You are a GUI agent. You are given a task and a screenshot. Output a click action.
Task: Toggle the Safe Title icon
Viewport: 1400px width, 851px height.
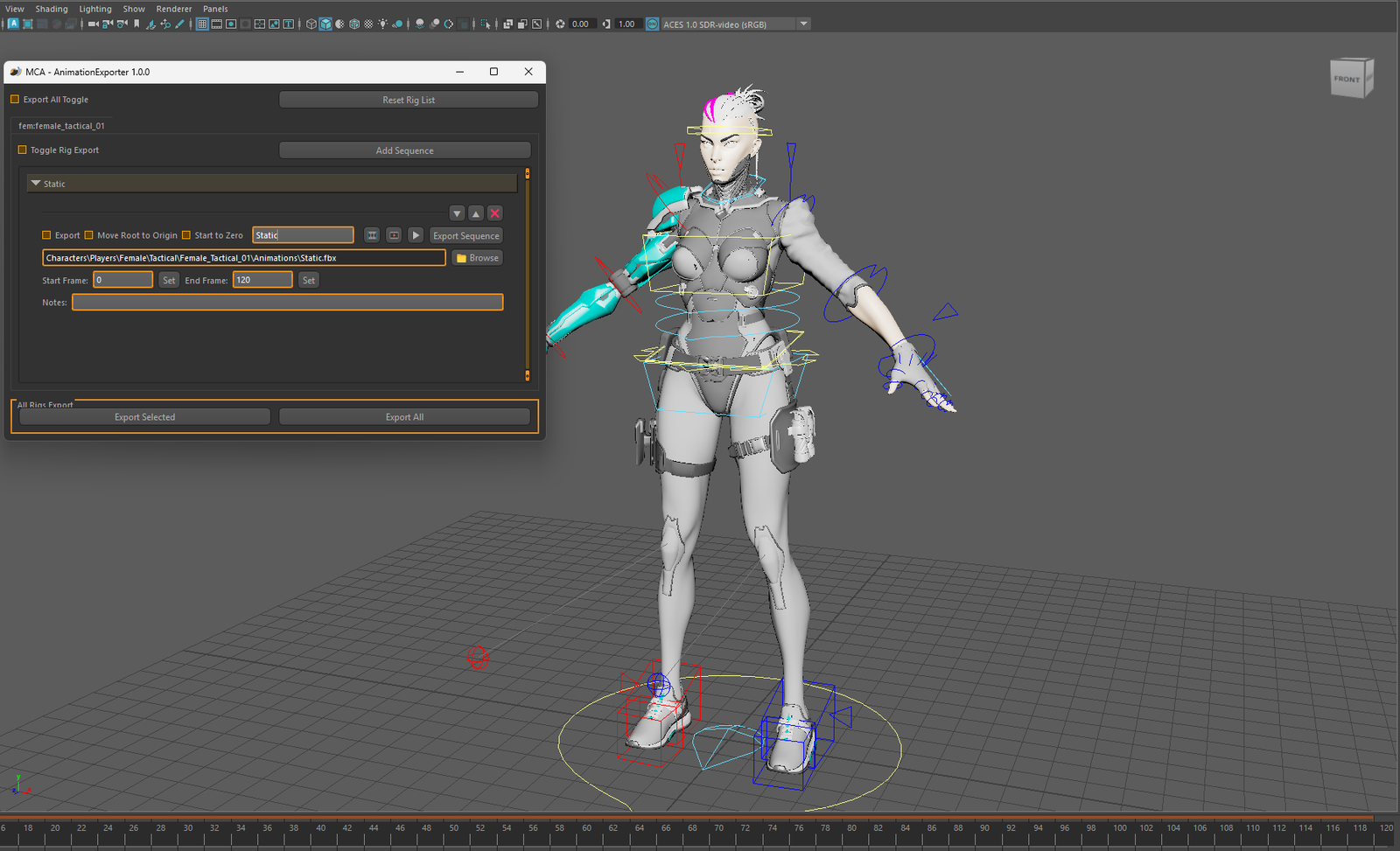point(289,24)
